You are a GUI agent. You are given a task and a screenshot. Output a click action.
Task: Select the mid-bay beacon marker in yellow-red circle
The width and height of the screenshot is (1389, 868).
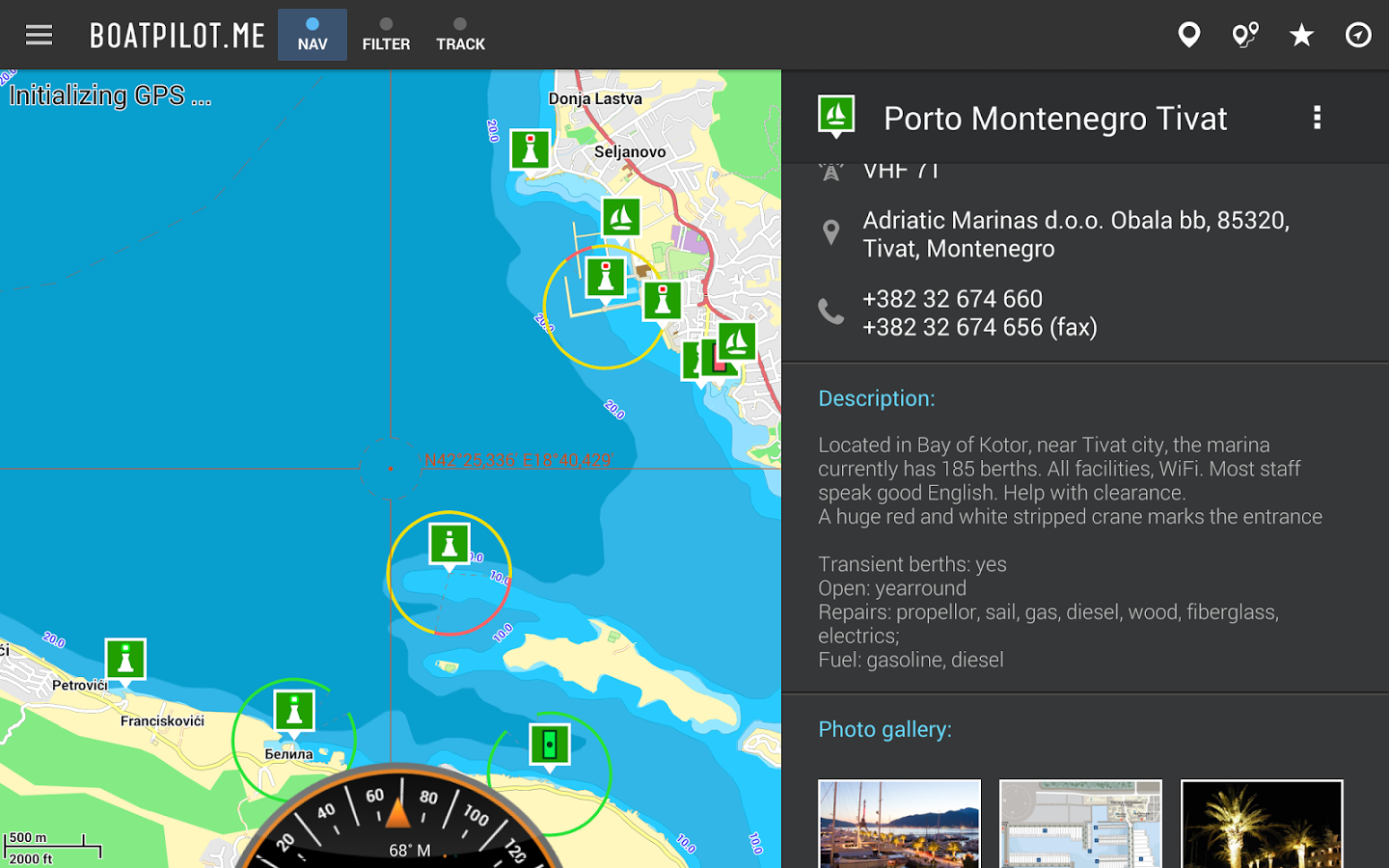[x=449, y=545]
